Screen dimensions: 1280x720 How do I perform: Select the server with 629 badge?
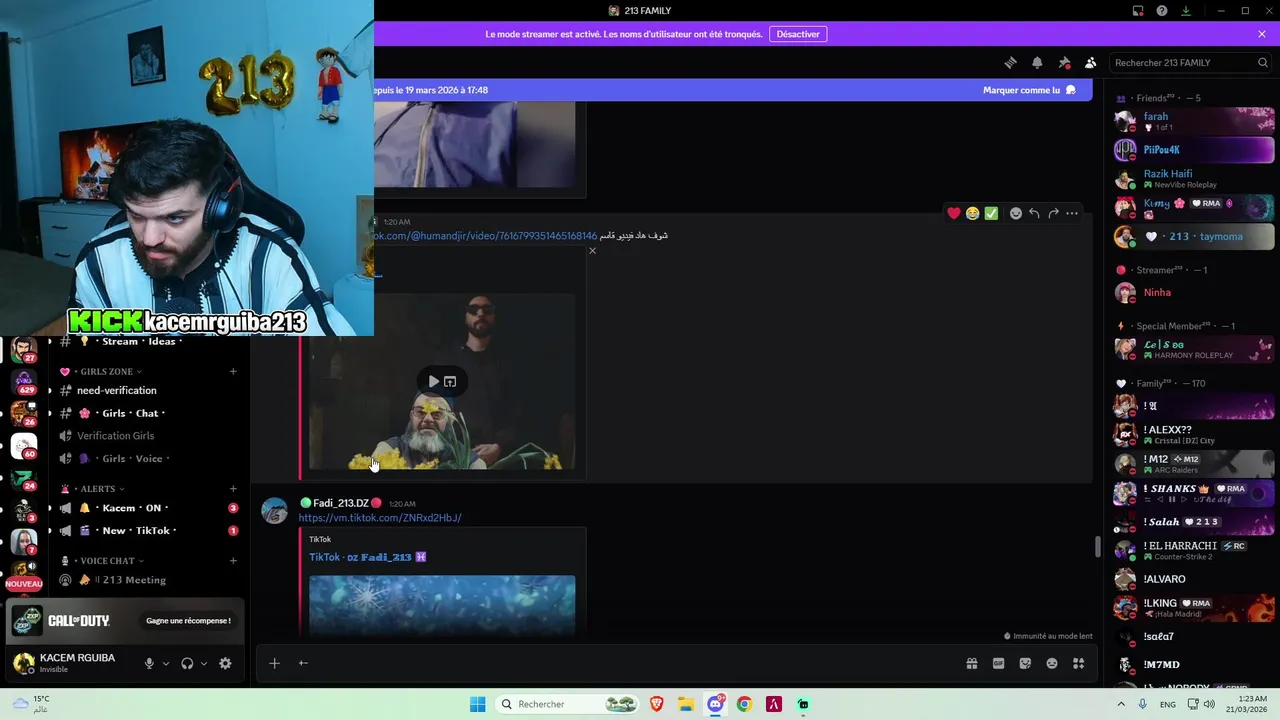click(24, 382)
